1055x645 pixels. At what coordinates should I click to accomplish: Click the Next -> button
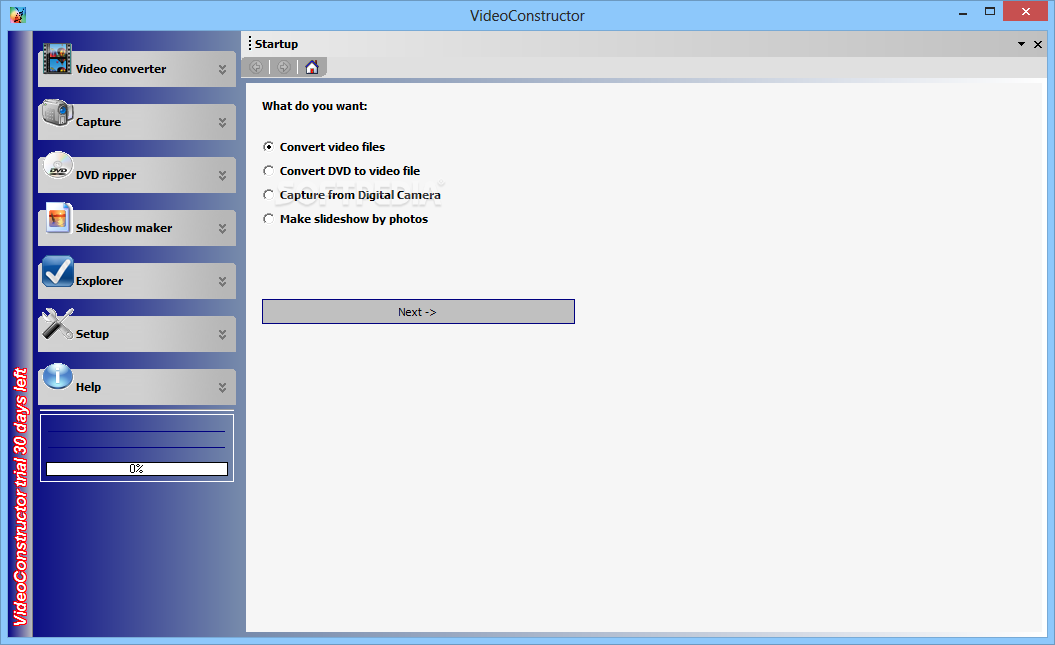pos(419,311)
